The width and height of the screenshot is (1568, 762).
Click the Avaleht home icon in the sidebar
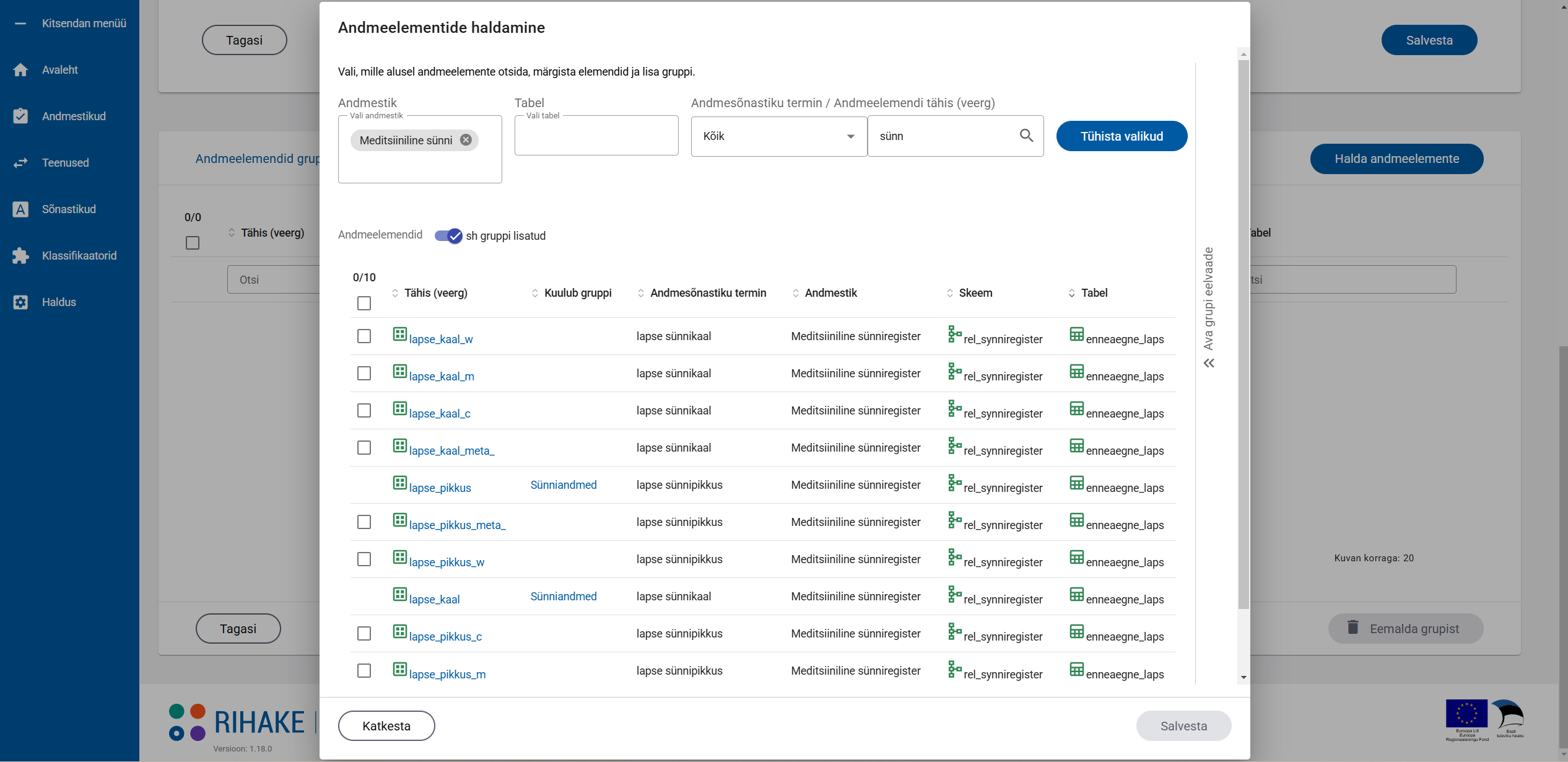20,70
